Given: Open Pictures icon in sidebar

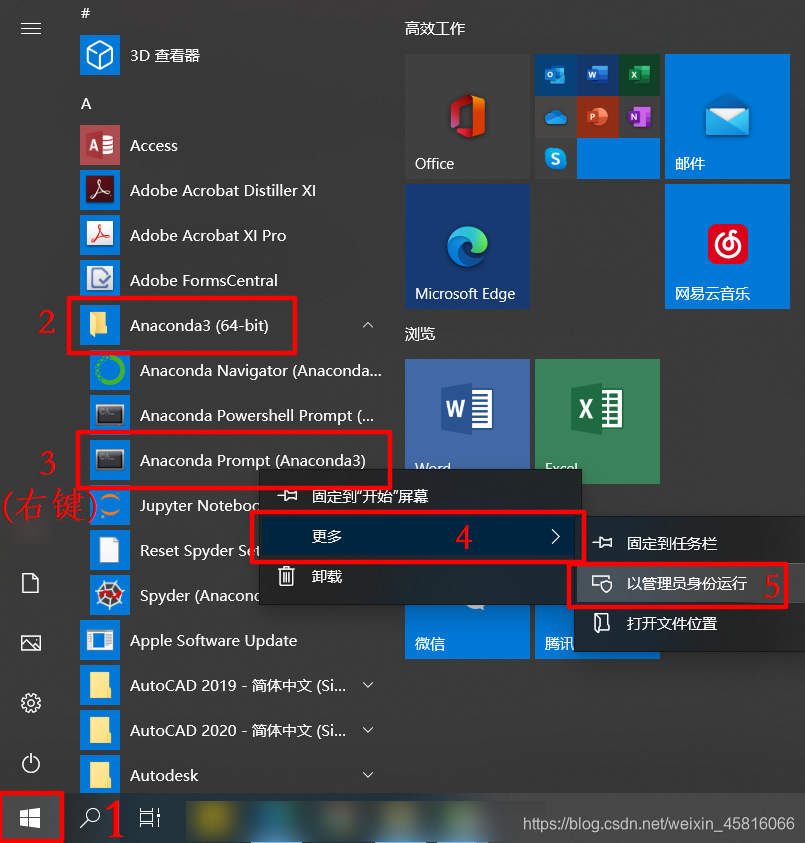Looking at the screenshot, I should click(31, 643).
